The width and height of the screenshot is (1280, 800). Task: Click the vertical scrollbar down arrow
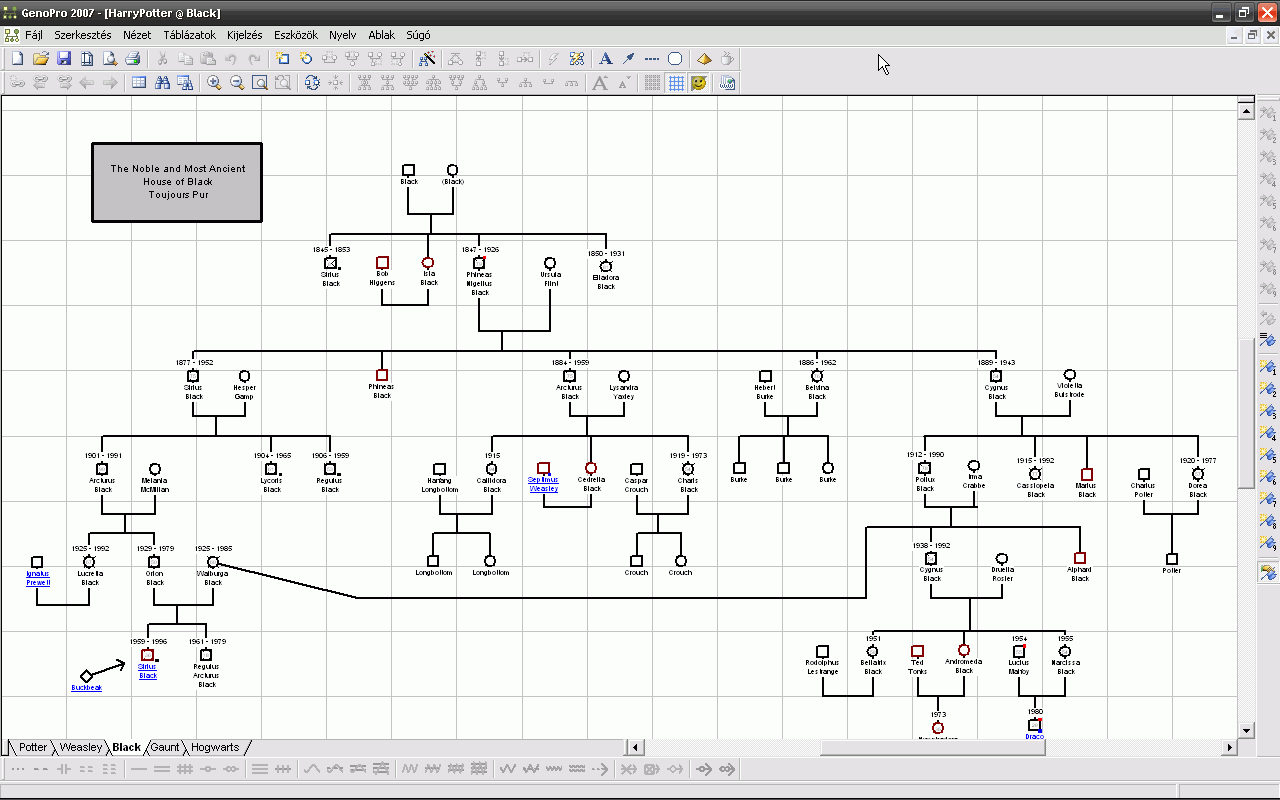[1246, 731]
